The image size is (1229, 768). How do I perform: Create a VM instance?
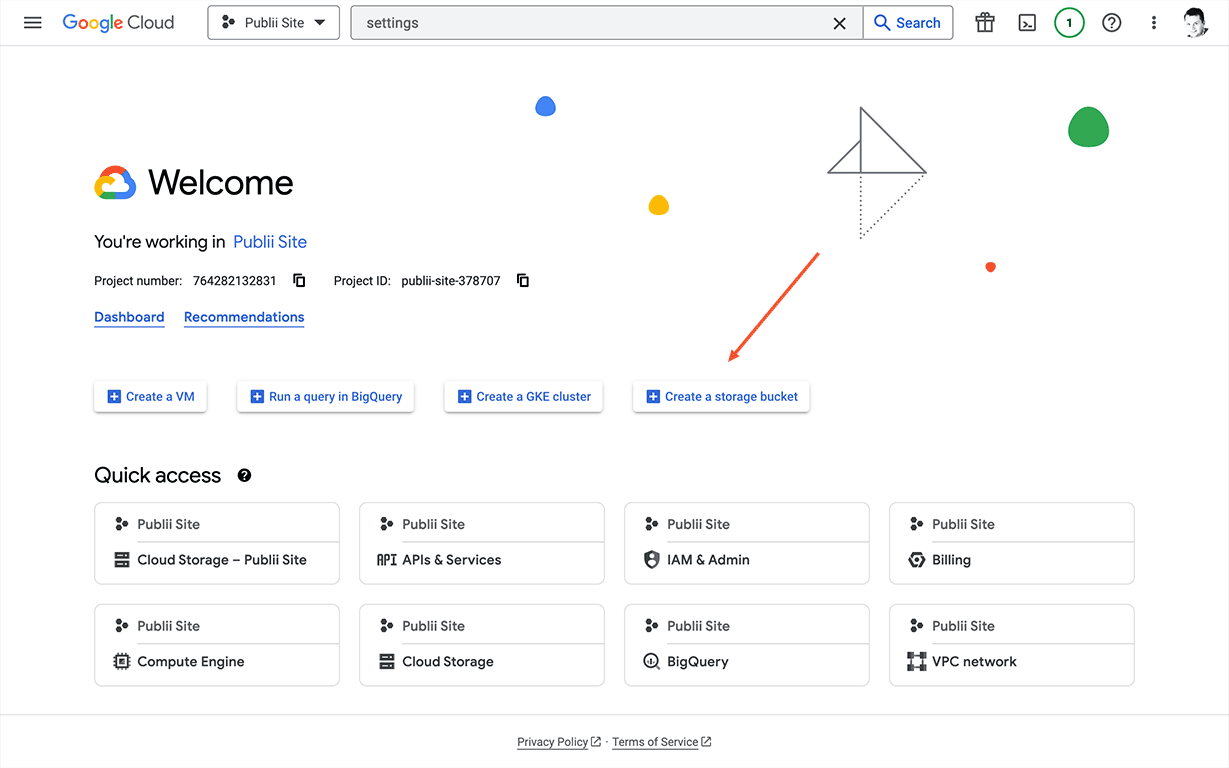150,396
